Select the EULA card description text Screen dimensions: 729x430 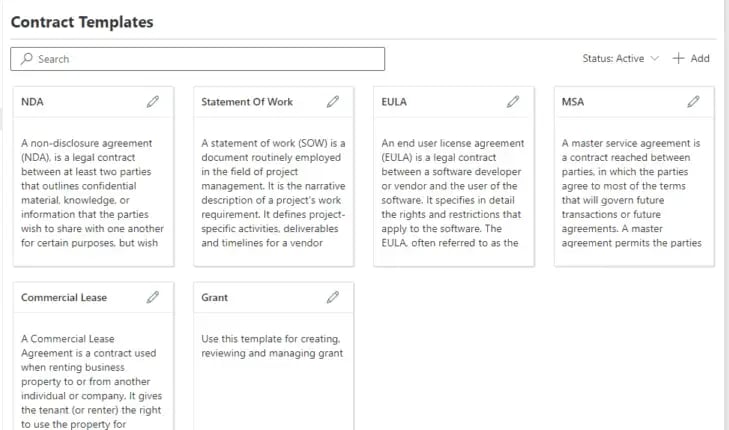[453, 193]
